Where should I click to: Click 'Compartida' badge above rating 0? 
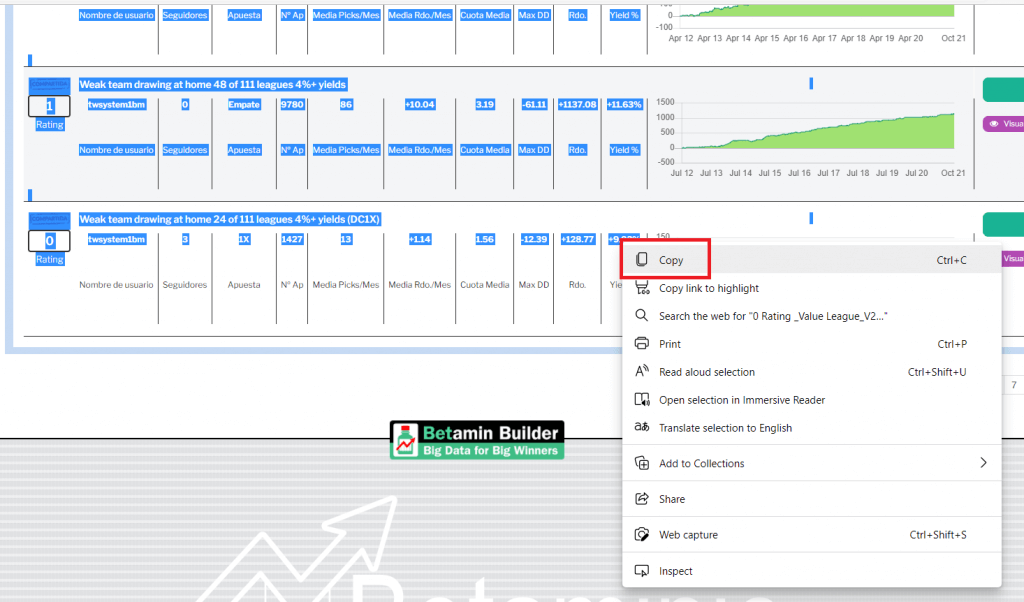click(x=49, y=219)
